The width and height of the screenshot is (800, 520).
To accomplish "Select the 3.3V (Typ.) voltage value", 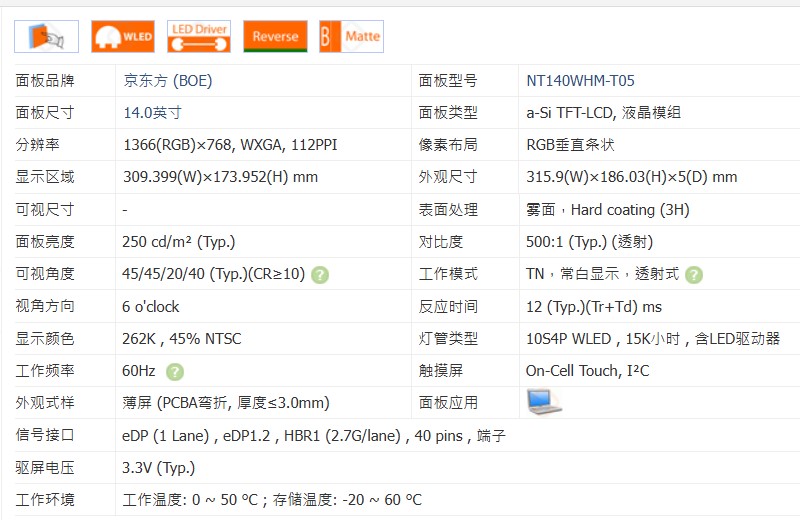I will pos(158,467).
